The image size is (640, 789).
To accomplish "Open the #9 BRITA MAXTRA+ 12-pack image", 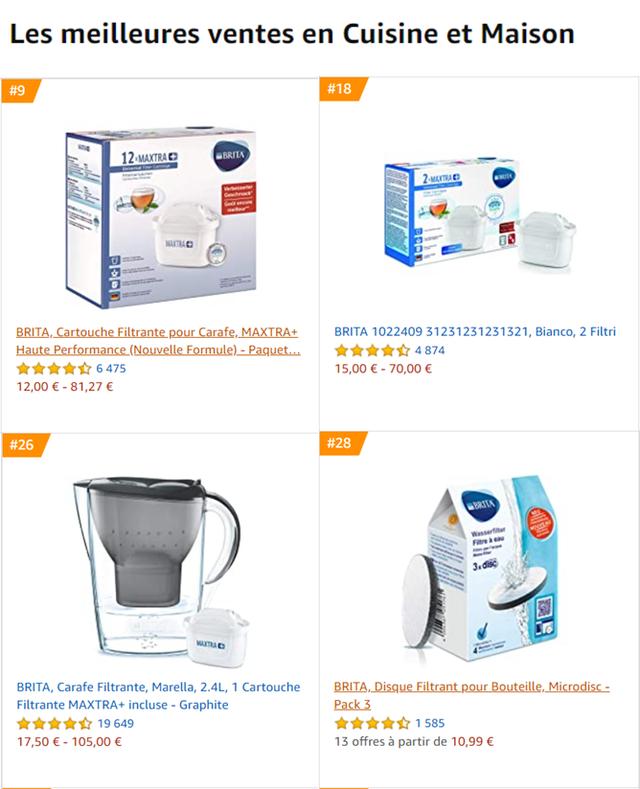I will click(161, 217).
